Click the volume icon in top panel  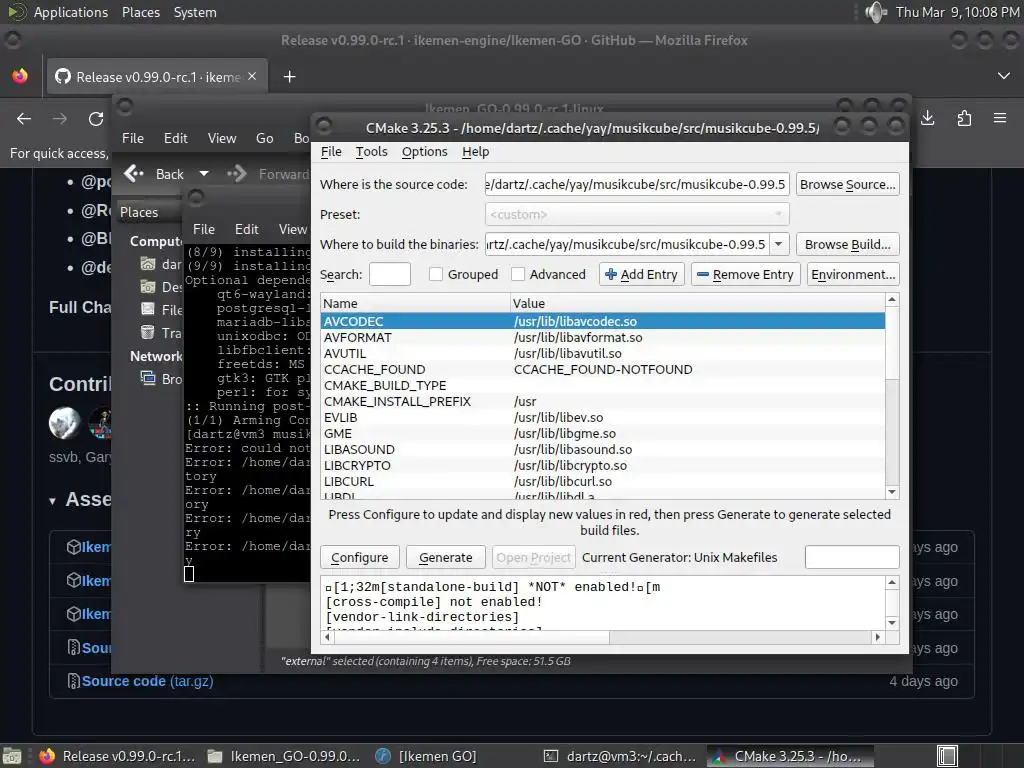[876, 12]
